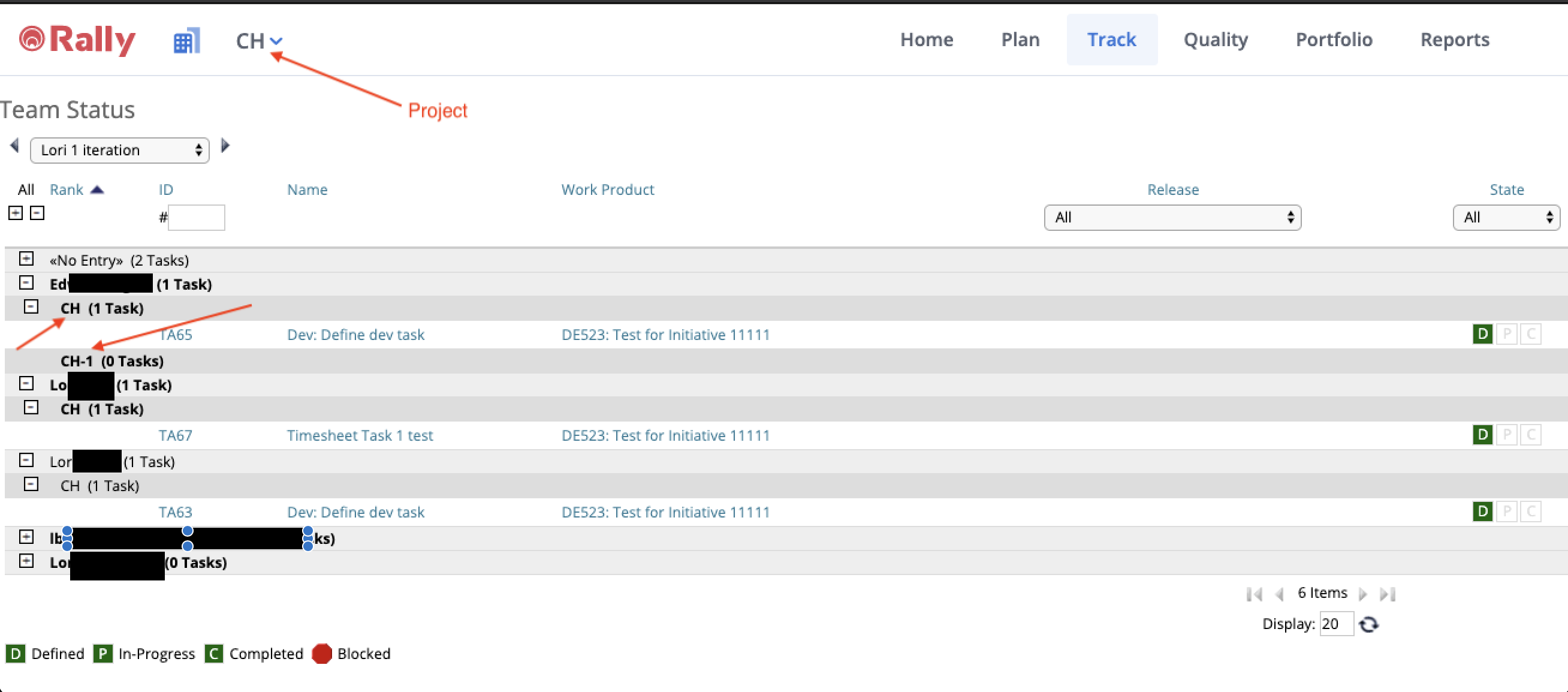The image size is (1568, 692).
Task: Click the refresh display icon
Action: coord(1369,624)
